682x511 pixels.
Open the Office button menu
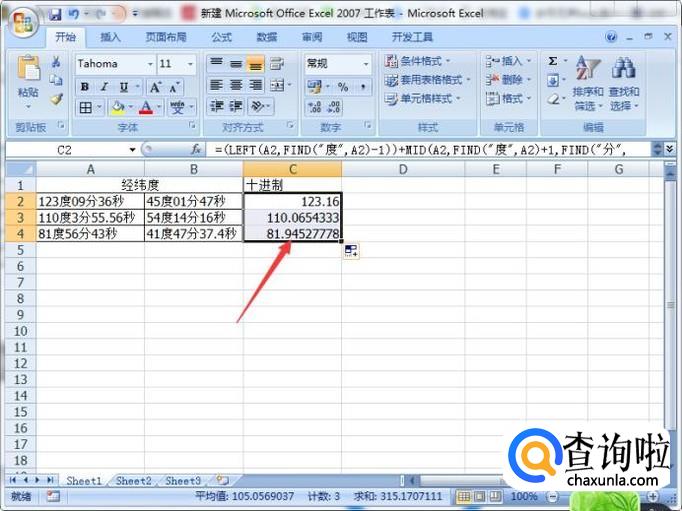[20, 17]
